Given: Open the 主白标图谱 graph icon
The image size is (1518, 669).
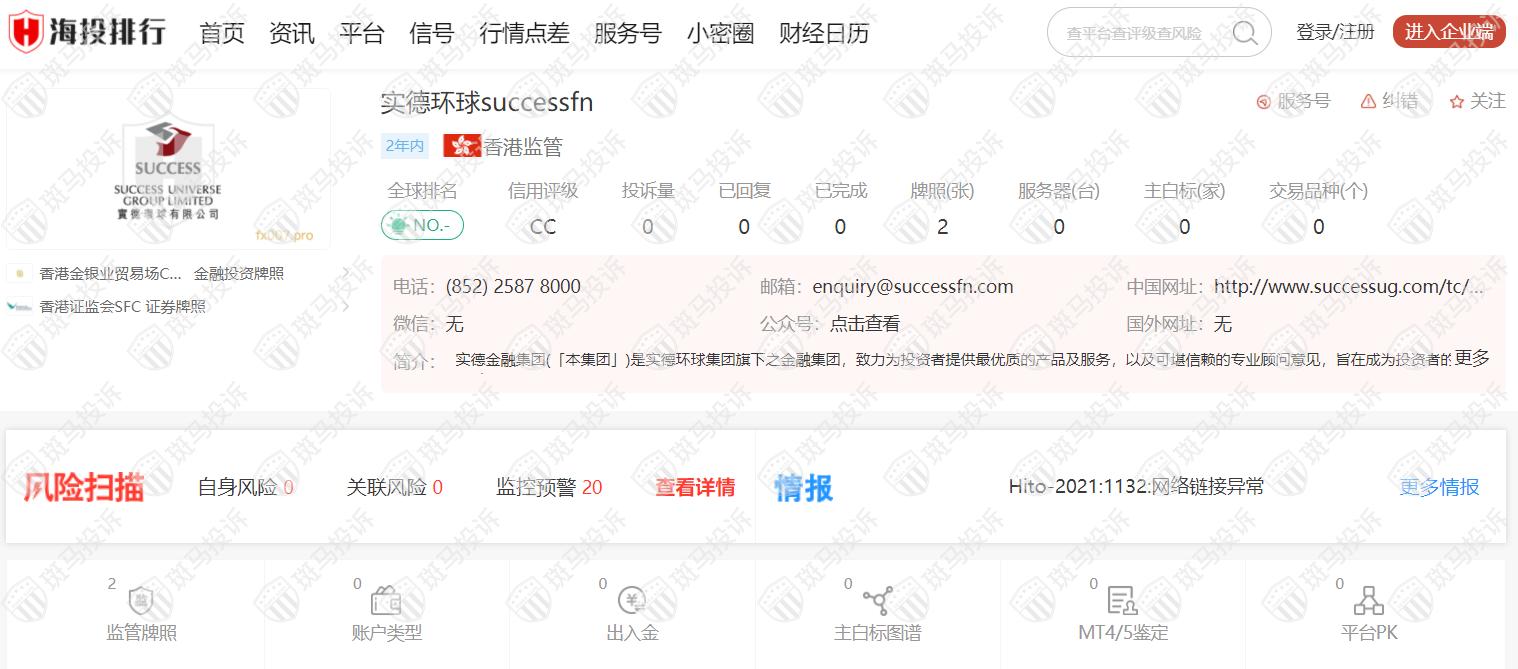Looking at the screenshot, I should click(x=877, y=601).
